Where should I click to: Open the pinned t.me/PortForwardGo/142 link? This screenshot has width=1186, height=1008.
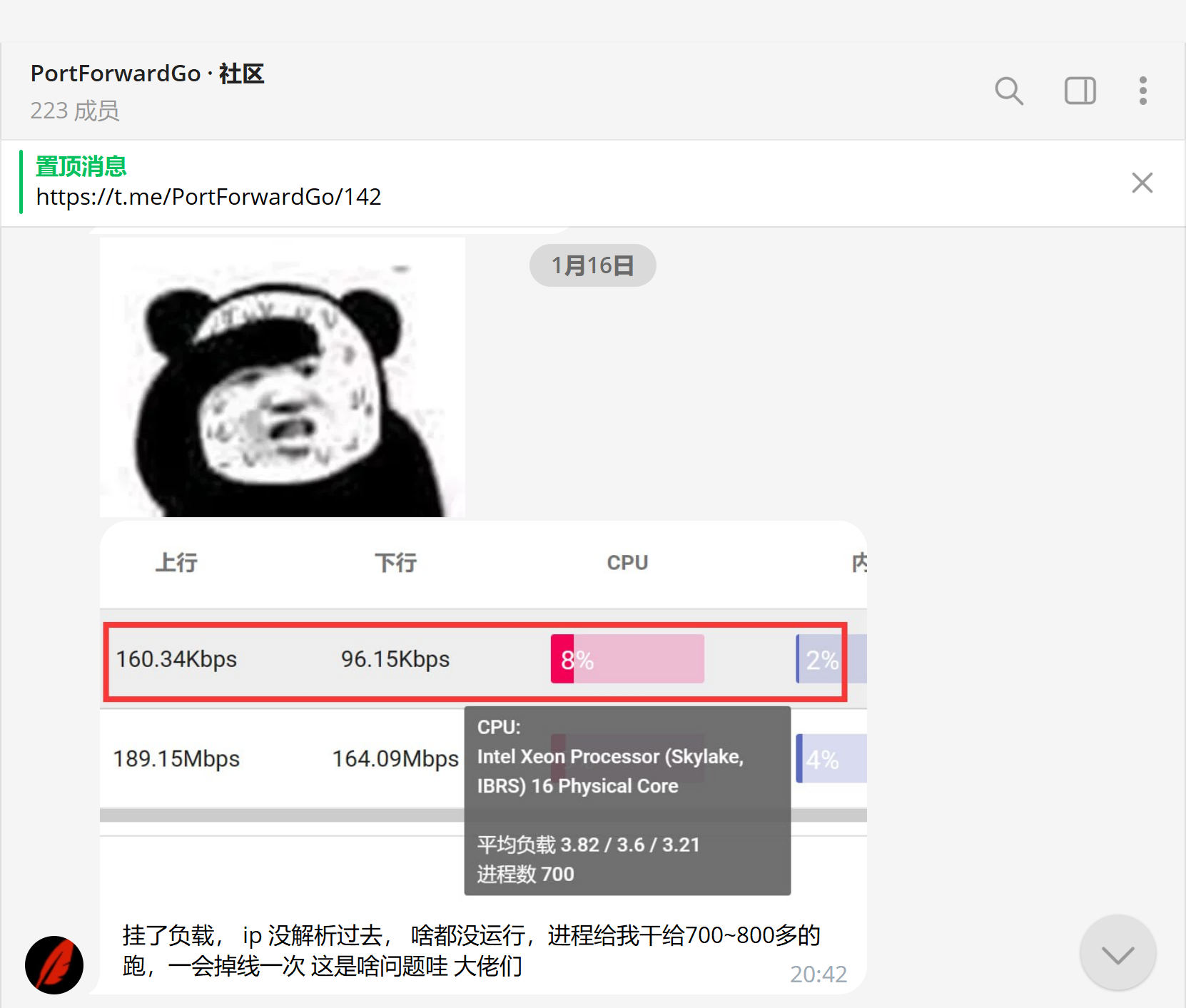[x=208, y=197]
